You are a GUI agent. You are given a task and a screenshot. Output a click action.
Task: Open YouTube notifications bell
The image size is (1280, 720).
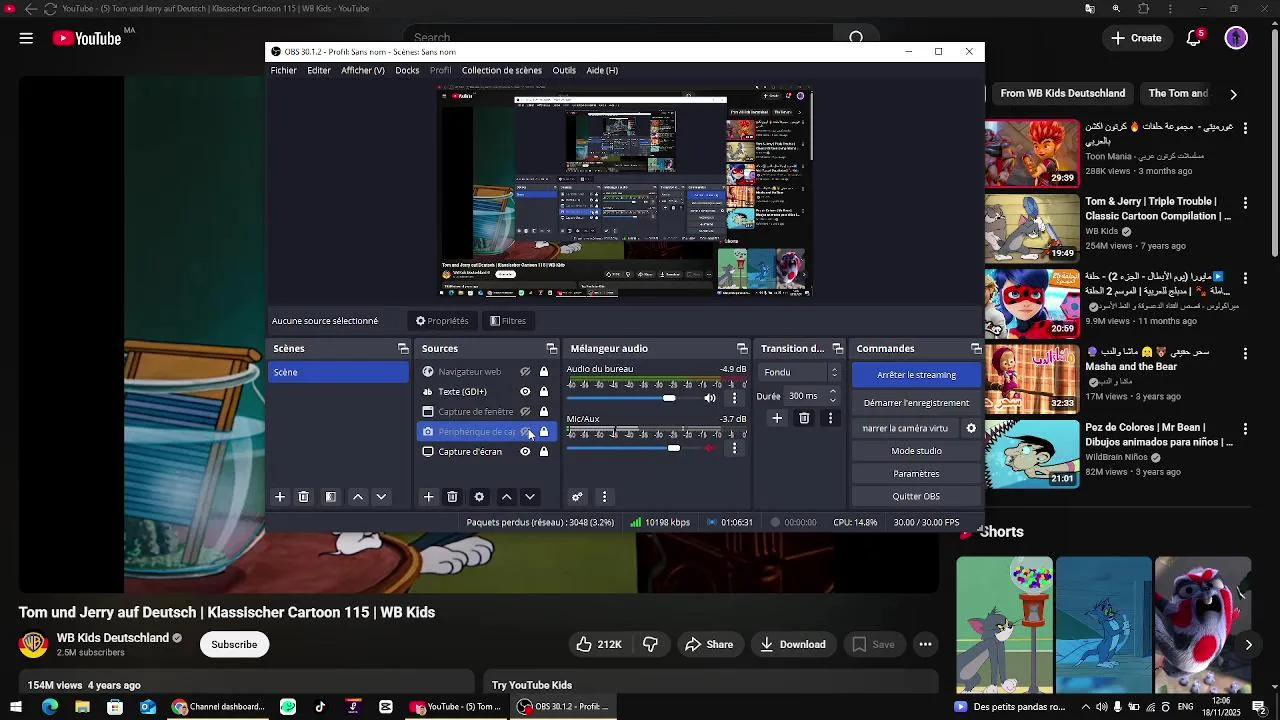point(1194,38)
